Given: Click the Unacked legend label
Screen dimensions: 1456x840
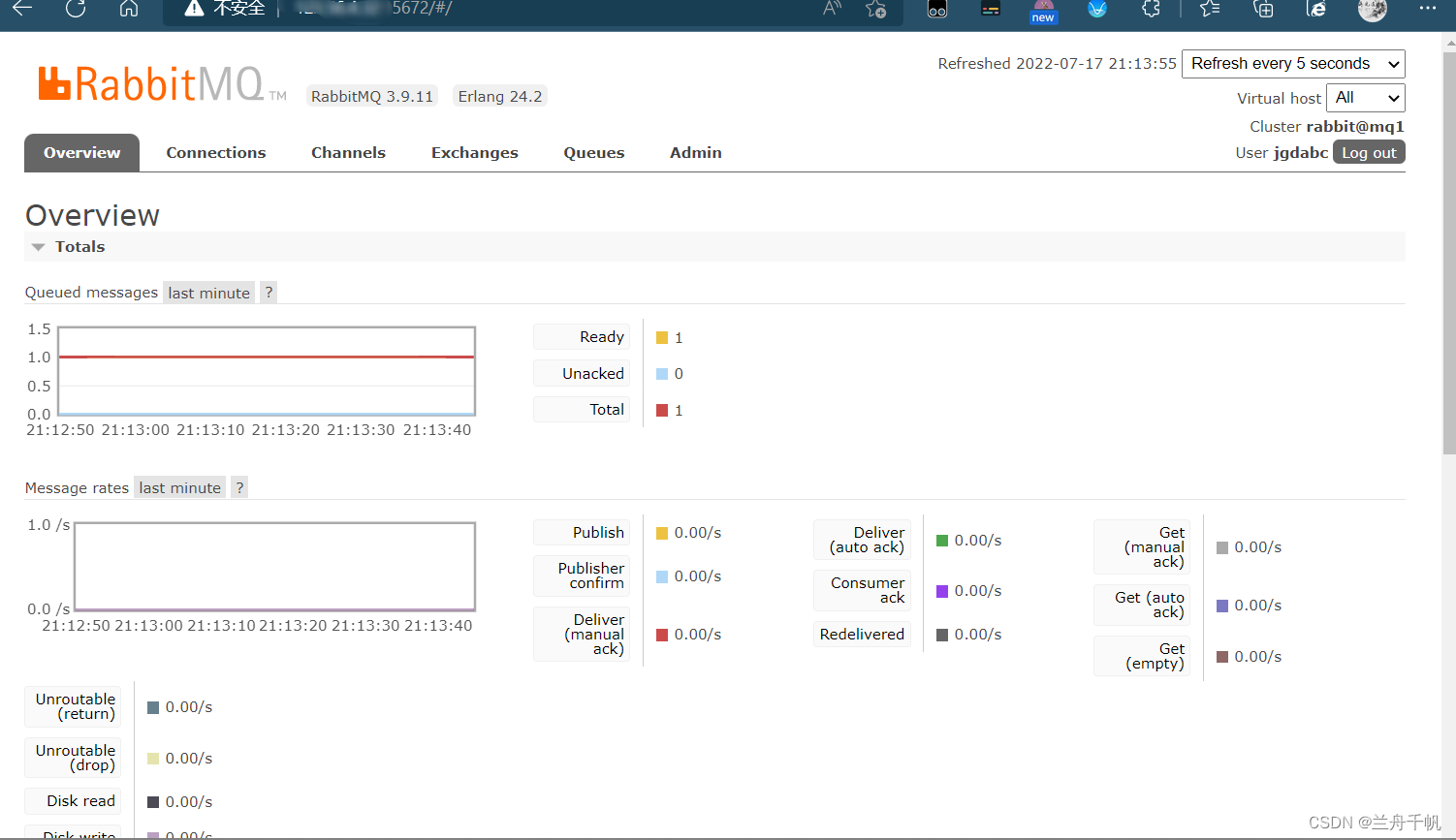Looking at the screenshot, I should click(x=582, y=373).
